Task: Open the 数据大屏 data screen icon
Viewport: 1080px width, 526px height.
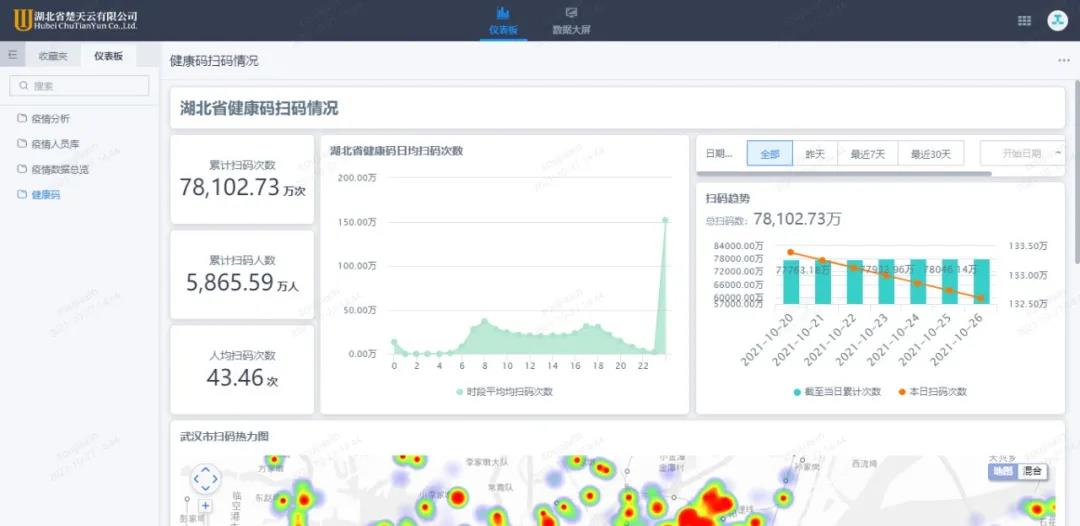Action: [571, 14]
